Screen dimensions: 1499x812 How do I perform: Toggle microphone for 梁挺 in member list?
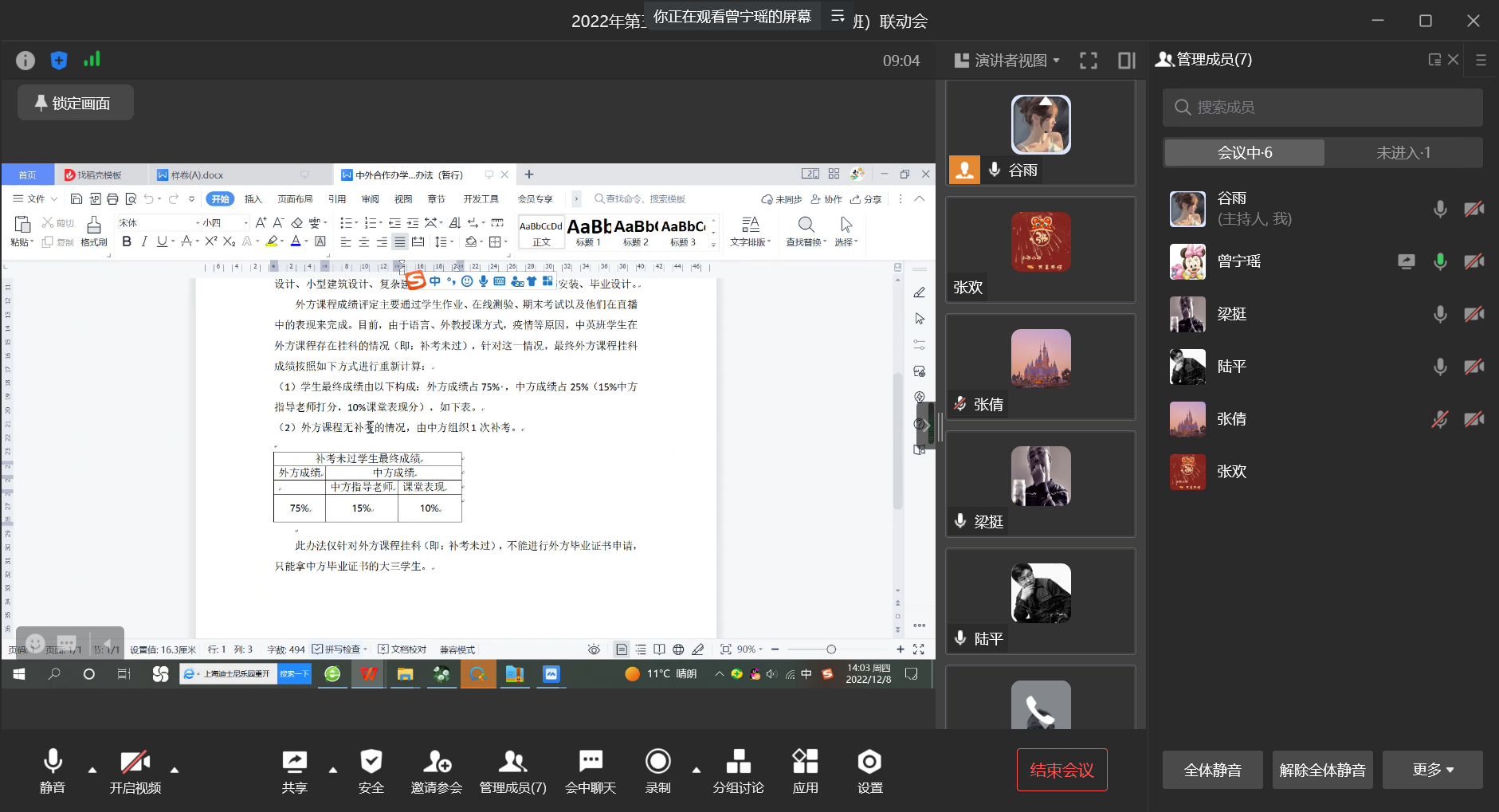tap(1440, 314)
